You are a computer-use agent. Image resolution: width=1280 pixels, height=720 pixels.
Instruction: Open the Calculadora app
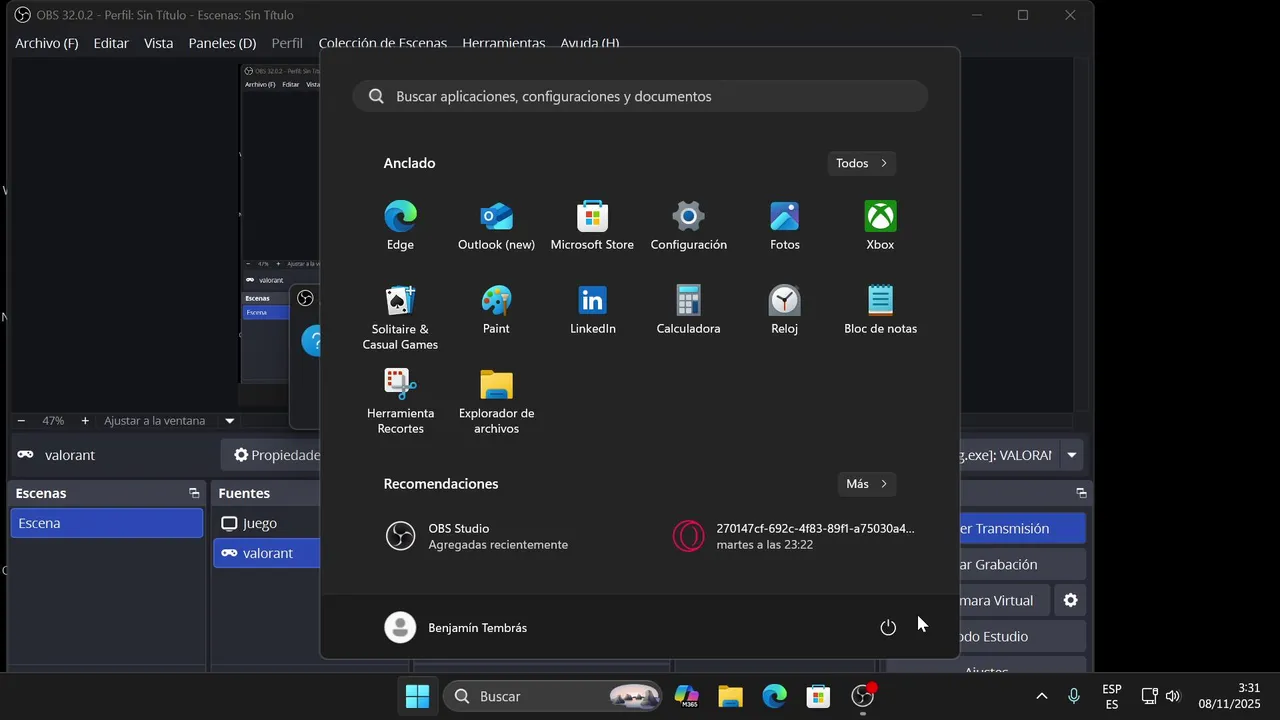[688, 310]
